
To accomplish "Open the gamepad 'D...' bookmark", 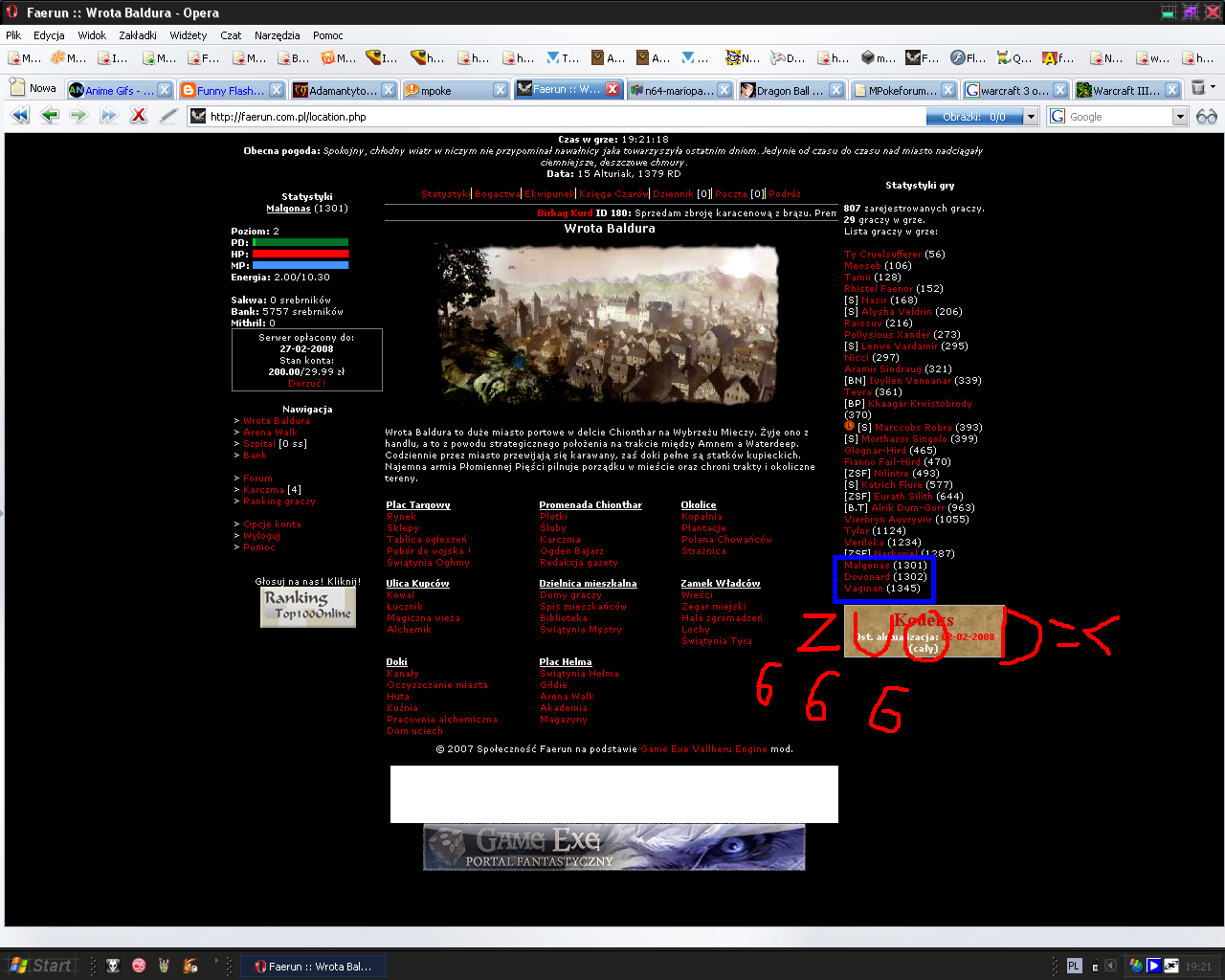I will 788,58.
